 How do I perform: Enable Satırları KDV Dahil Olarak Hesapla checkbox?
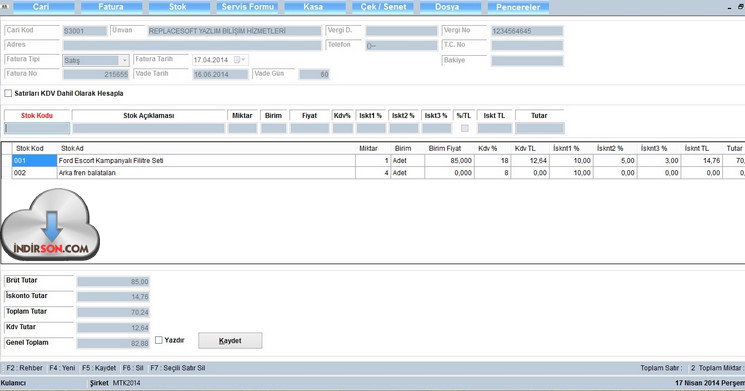(8, 94)
